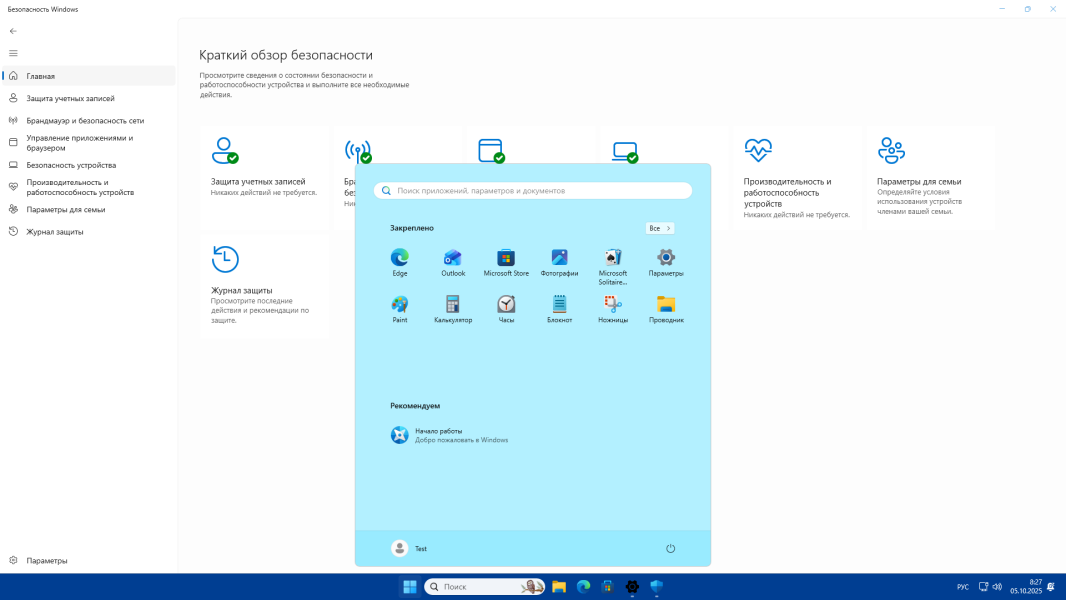
Task: Expand the Все apps list
Action: 659,228
